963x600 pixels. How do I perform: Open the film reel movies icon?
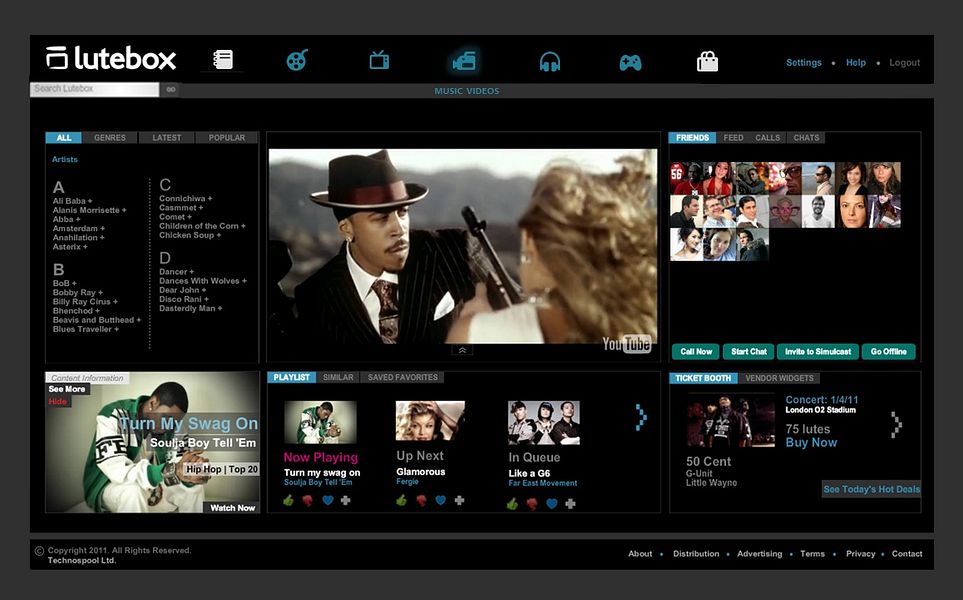coord(297,60)
